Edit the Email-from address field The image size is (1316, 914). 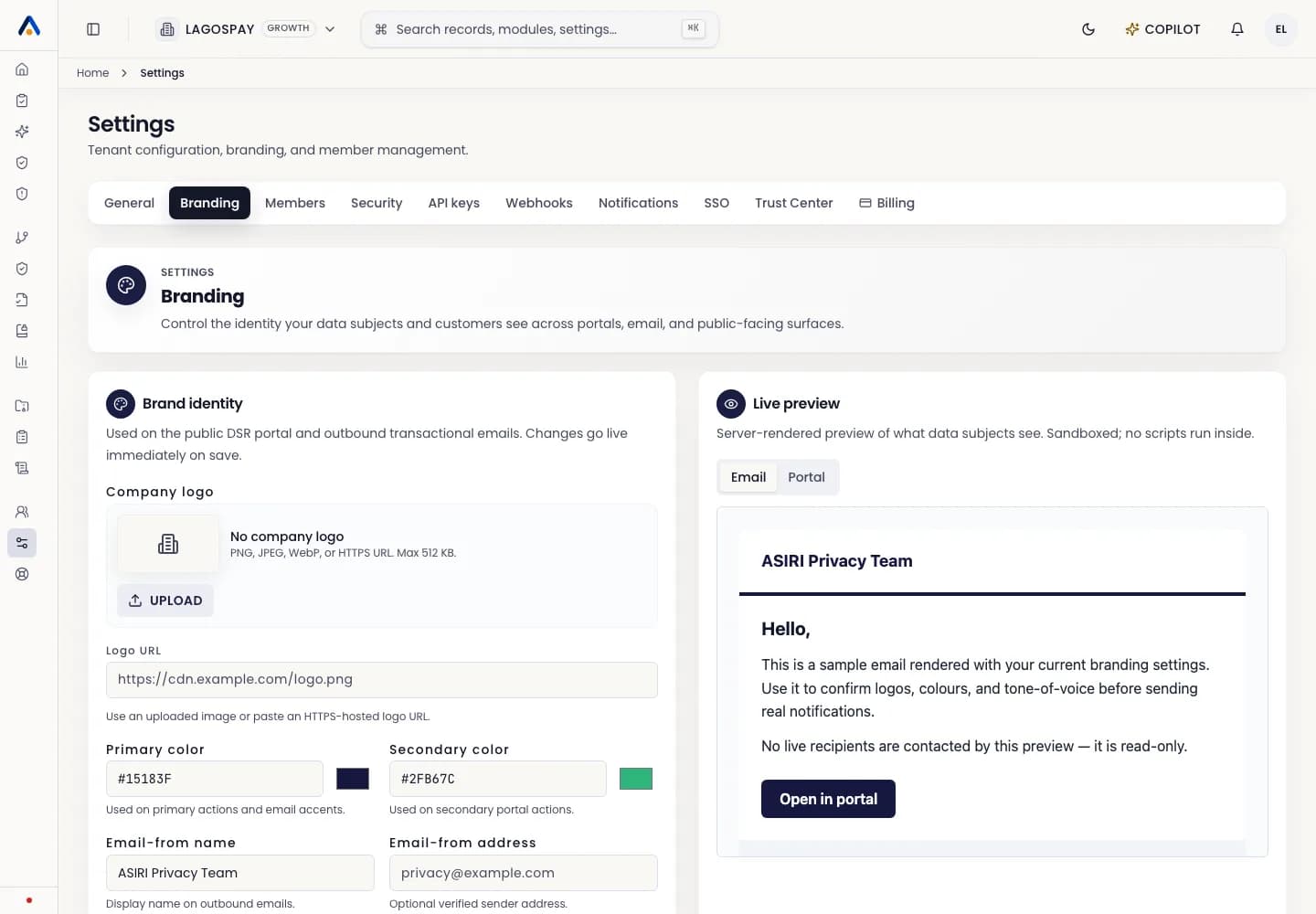(x=524, y=873)
